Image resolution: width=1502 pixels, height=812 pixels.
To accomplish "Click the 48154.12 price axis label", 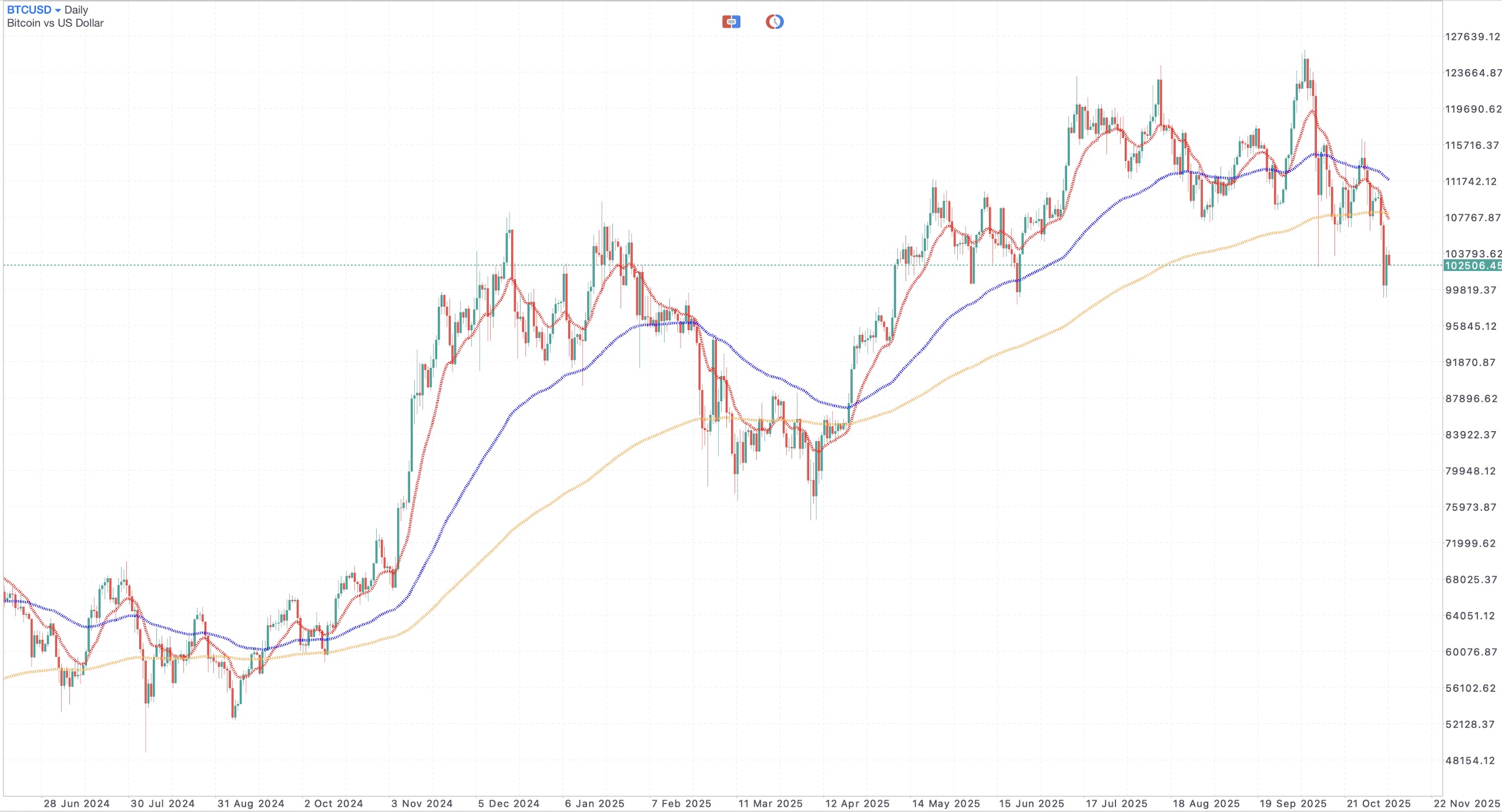I will pos(1470,761).
